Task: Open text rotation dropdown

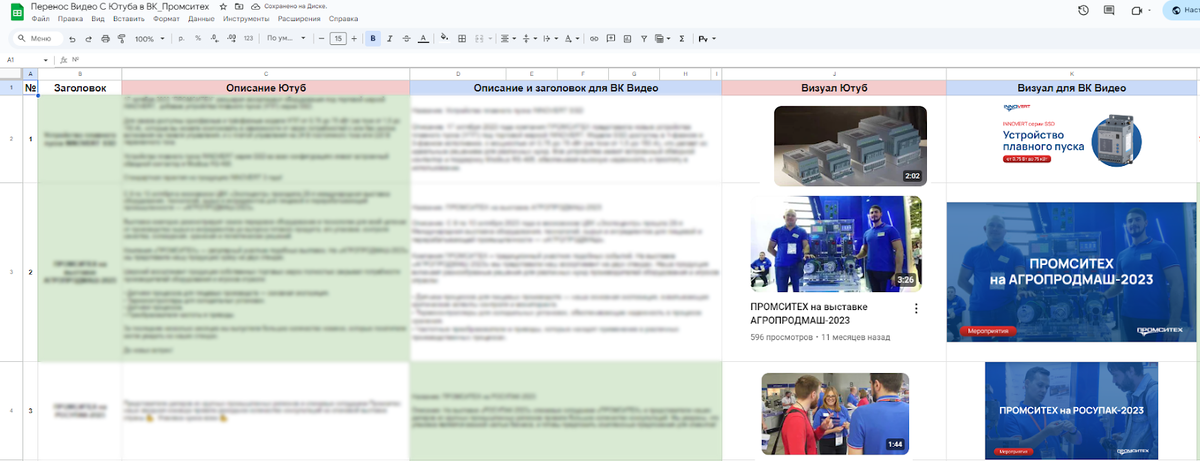Action: pyautogui.click(x=571, y=39)
